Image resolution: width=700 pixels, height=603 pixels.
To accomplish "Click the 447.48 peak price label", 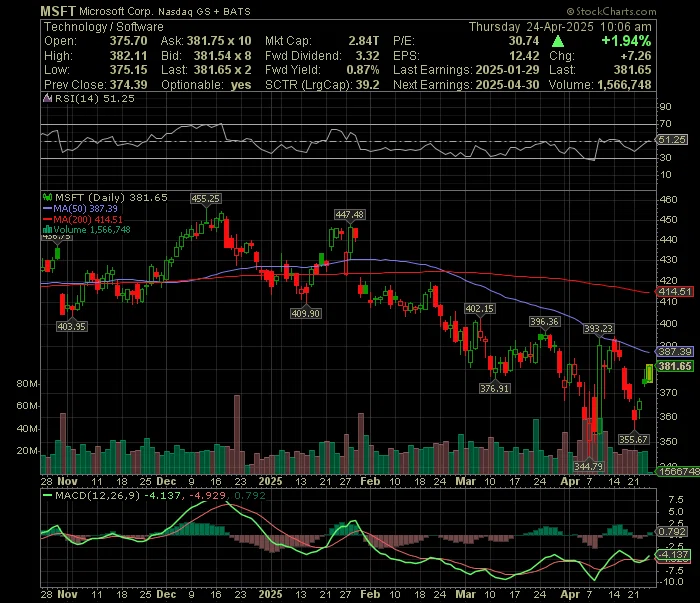I will click(x=350, y=215).
